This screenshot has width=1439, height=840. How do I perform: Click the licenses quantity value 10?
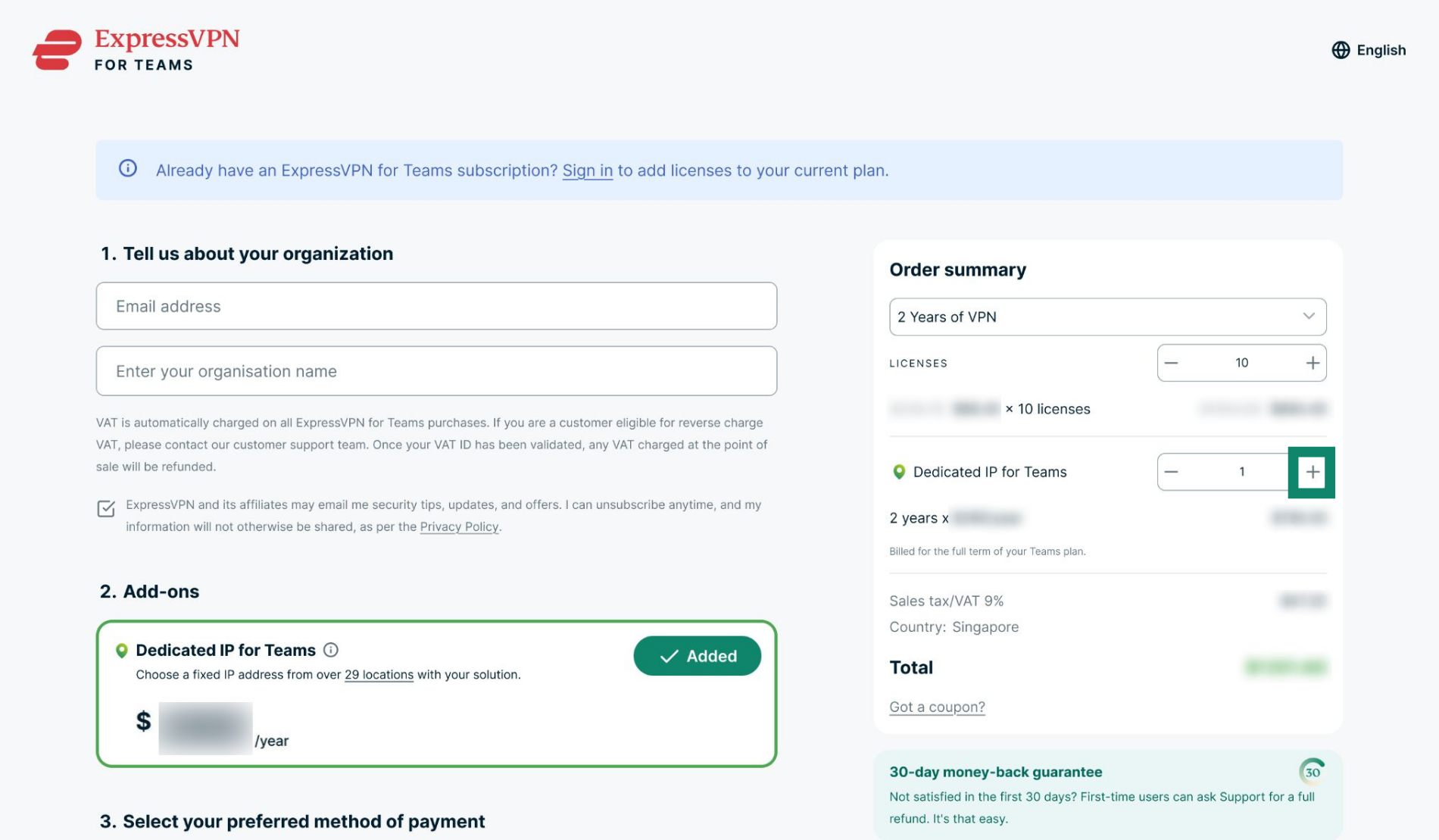[1241, 363]
